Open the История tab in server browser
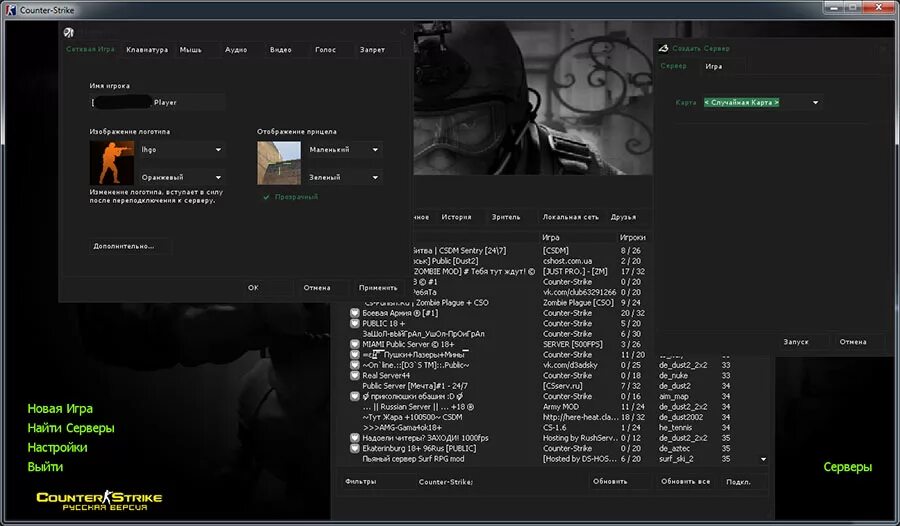The height and width of the screenshot is (526, 900). click(456, 217)
